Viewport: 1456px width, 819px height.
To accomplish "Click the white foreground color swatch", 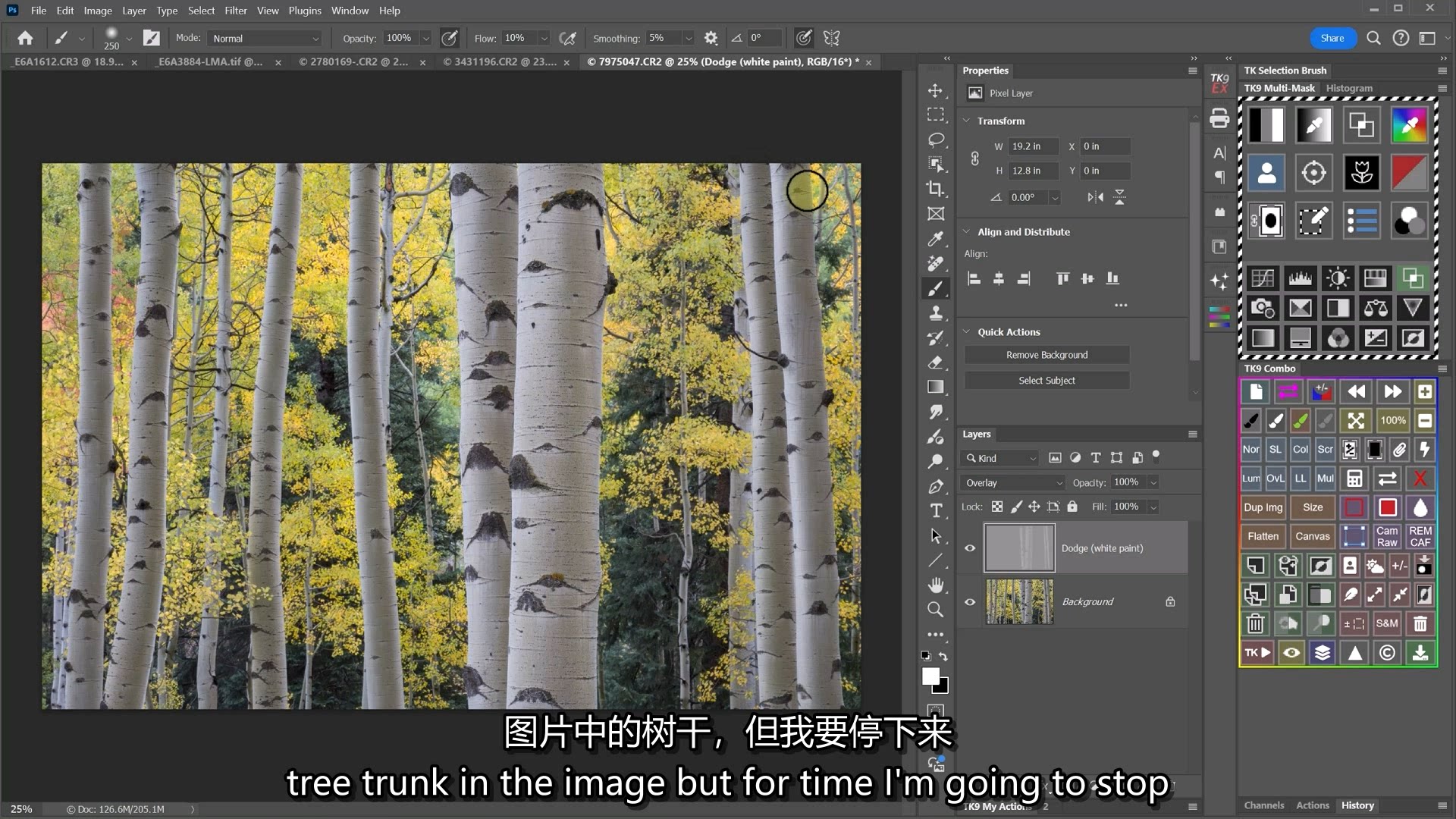I will [930, 676].
